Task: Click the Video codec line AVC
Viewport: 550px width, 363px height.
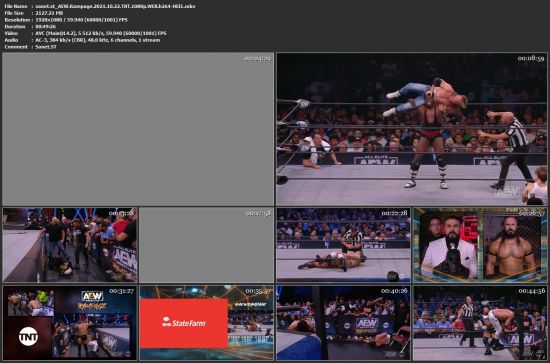Action: click(x=85, y=33)
